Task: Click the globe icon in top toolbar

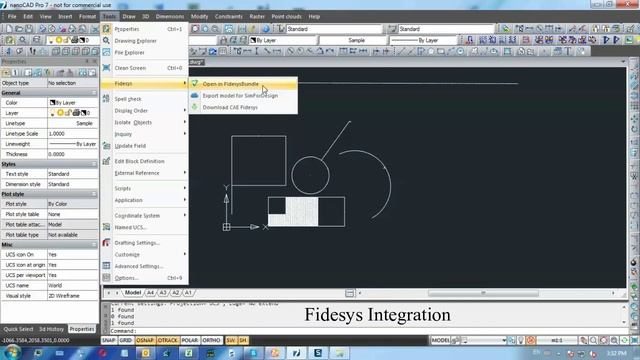Action: click(x=266, y=29)
